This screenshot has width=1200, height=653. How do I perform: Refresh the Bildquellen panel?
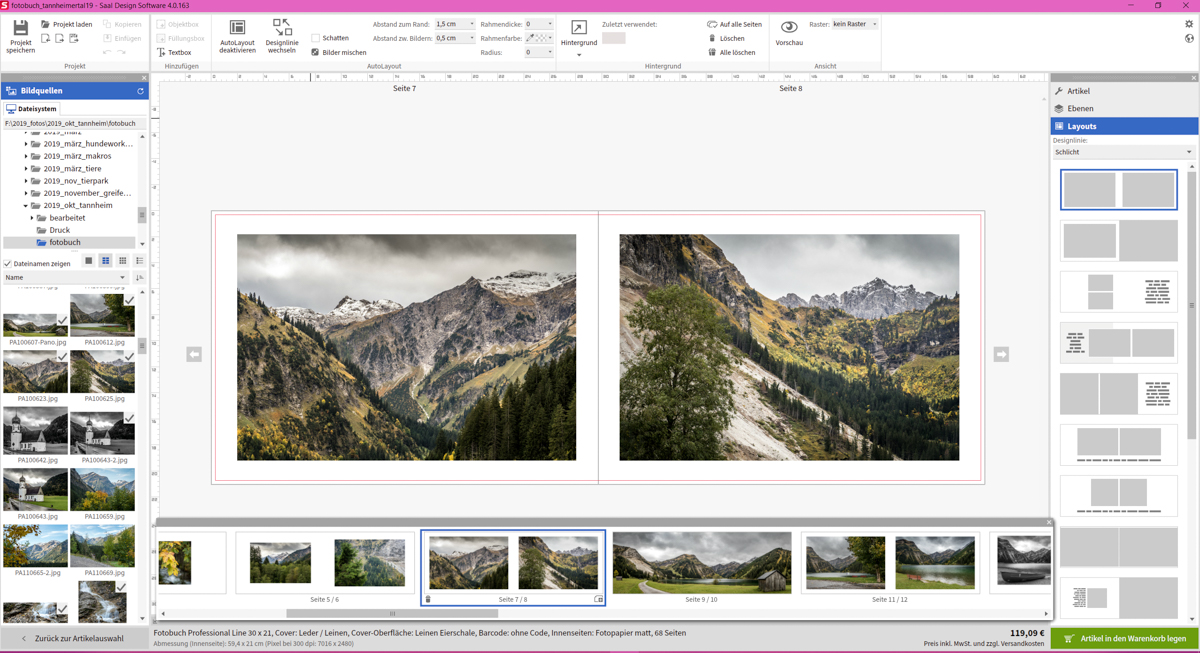pos(140,91)
